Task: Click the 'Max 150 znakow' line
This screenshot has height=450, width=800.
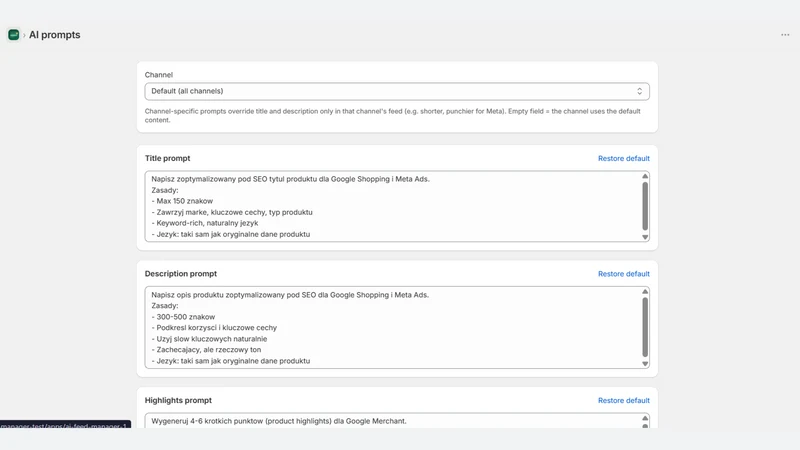Action: coord(182,201)
